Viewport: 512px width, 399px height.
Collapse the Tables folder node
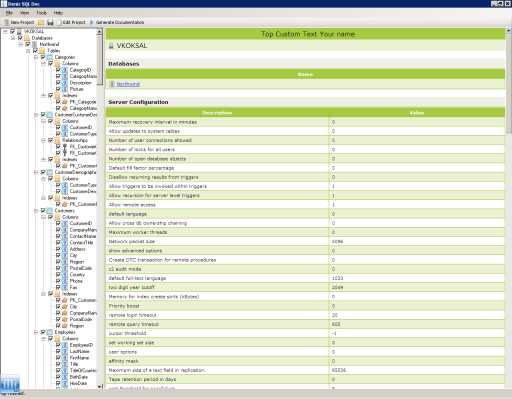(28, 51)
